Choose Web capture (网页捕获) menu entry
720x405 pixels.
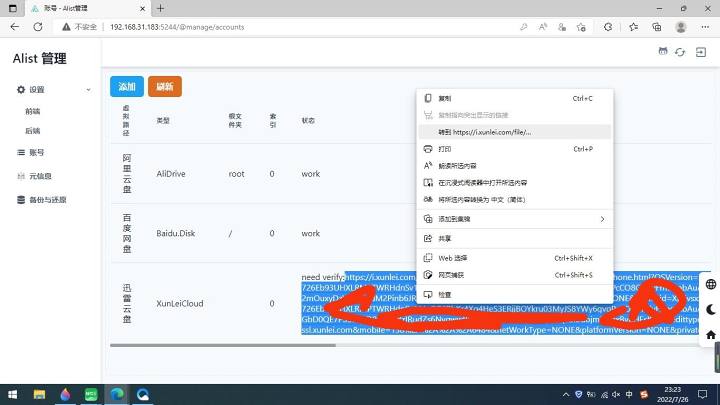pos(515,275)
